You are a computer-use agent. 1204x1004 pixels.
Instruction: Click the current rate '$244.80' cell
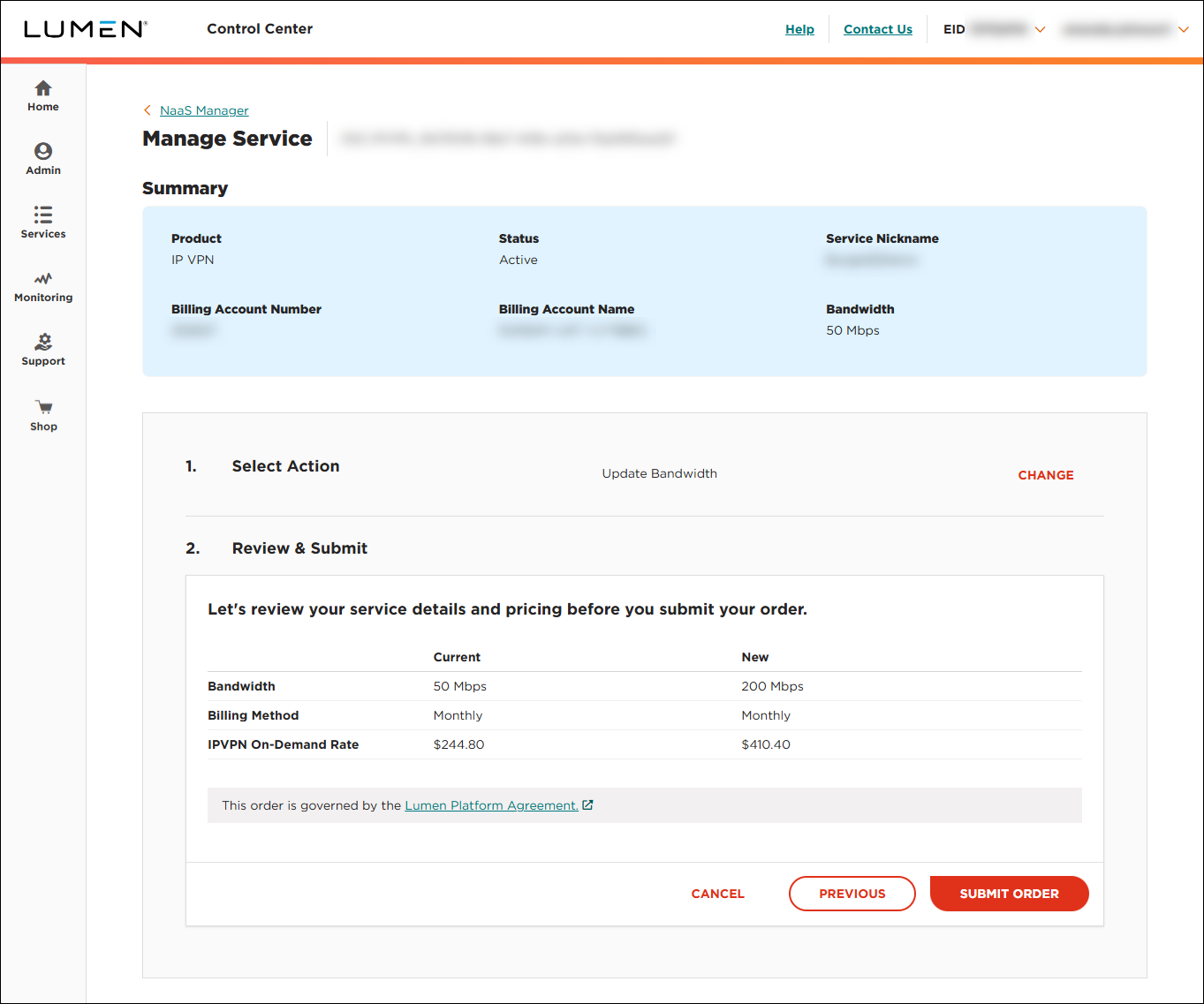pyautogui.click(x=458, y=744)
